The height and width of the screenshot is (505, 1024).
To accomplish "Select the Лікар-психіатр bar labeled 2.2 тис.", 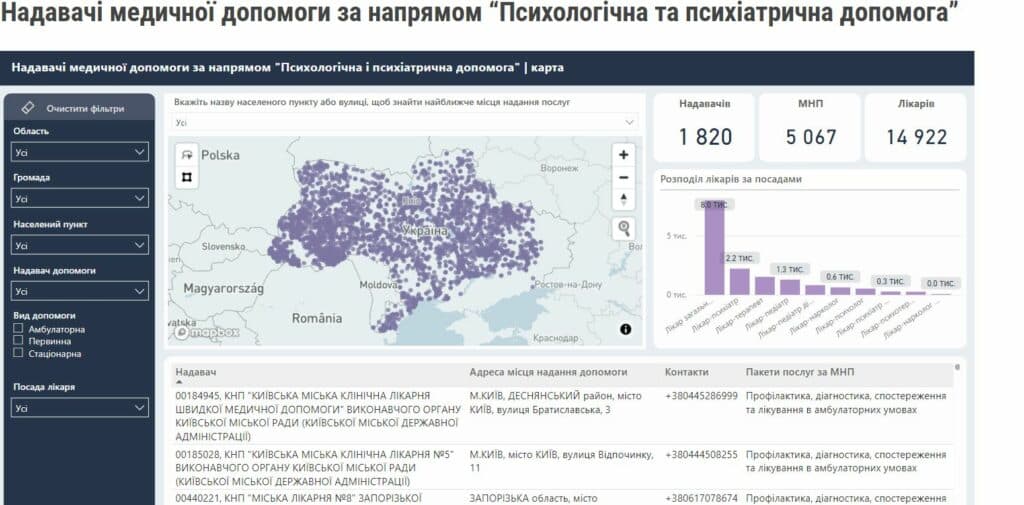I will click(739, 282).
